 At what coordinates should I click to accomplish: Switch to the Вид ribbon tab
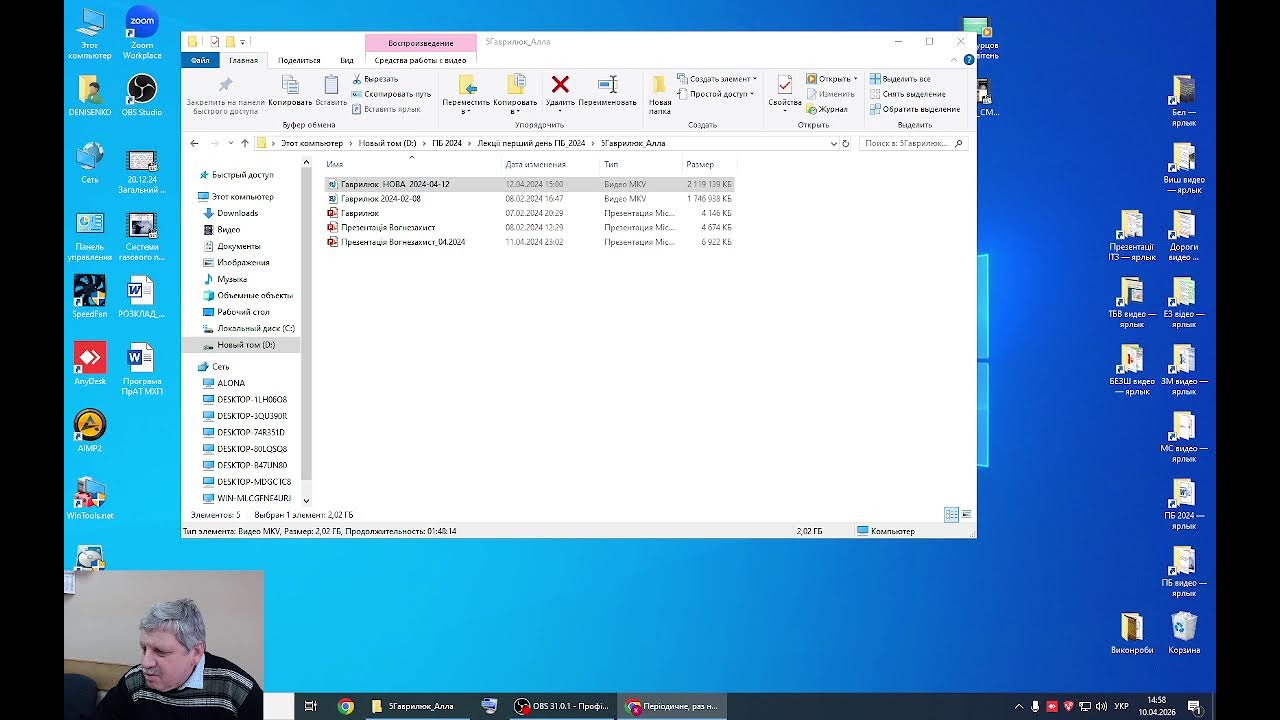click(347, 60)
